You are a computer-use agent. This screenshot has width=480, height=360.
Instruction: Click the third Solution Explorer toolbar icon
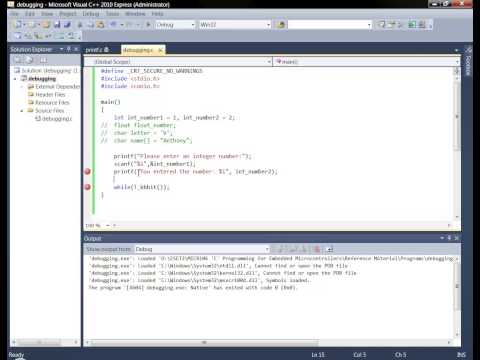click(x=43, y=60)
